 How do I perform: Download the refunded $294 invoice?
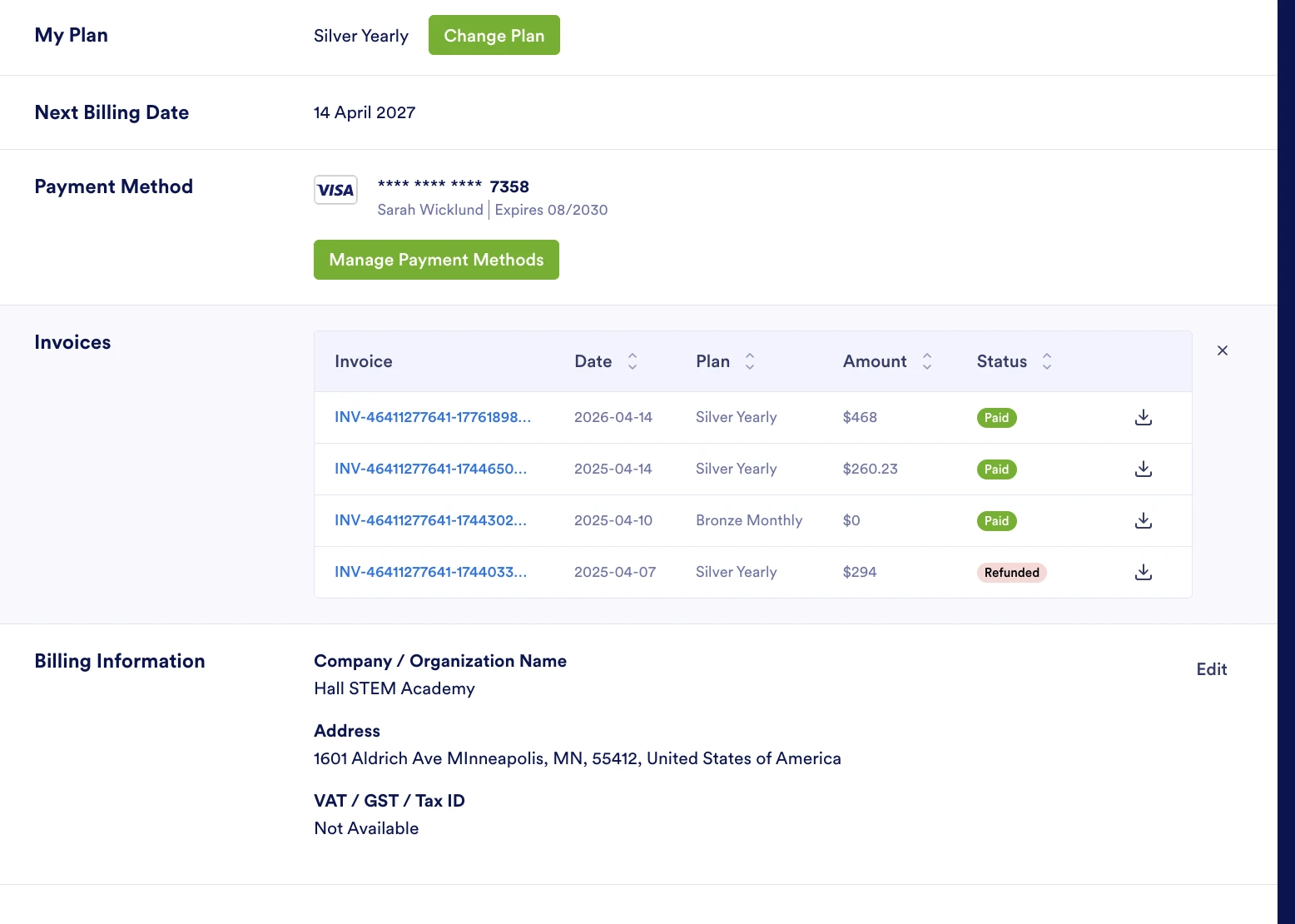pos(1144,572)
